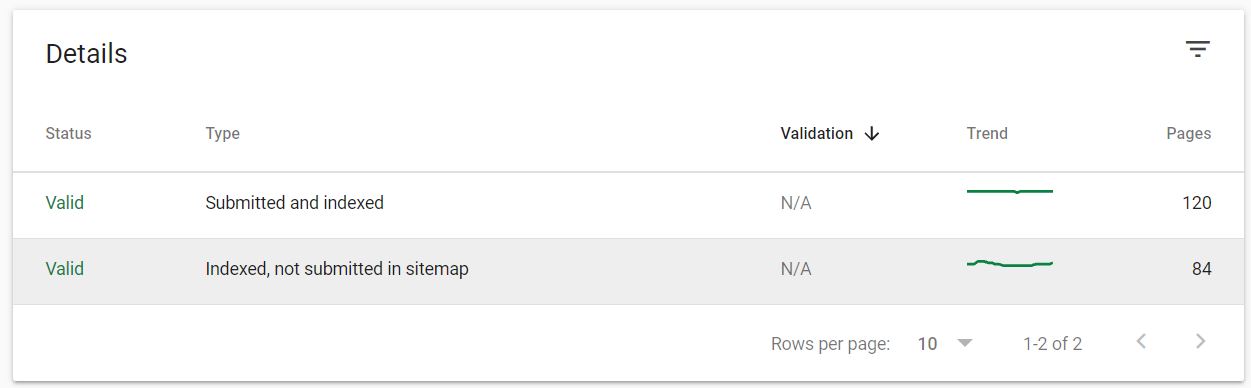
Task: Select the rows per page value 10
Action: pos(927,344)
